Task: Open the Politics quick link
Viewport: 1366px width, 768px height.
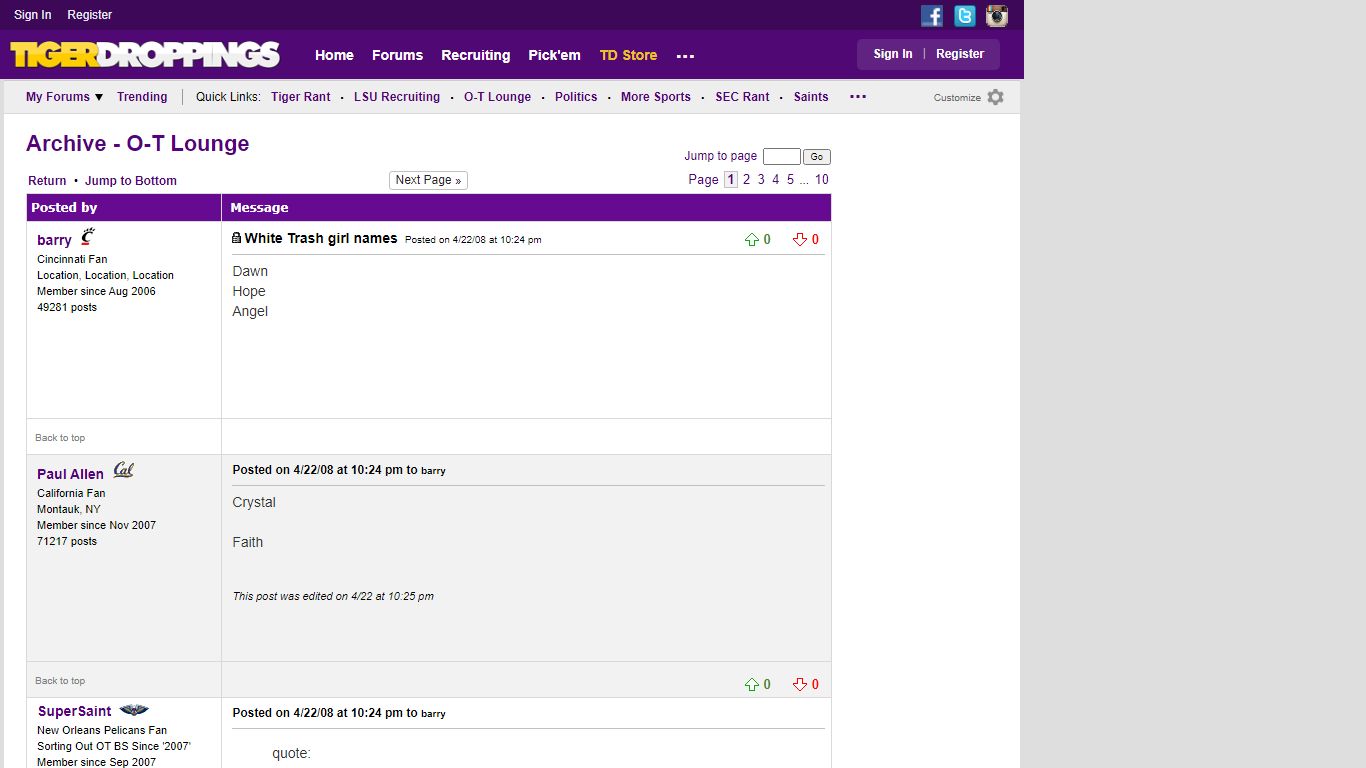Action: [576, 97]
